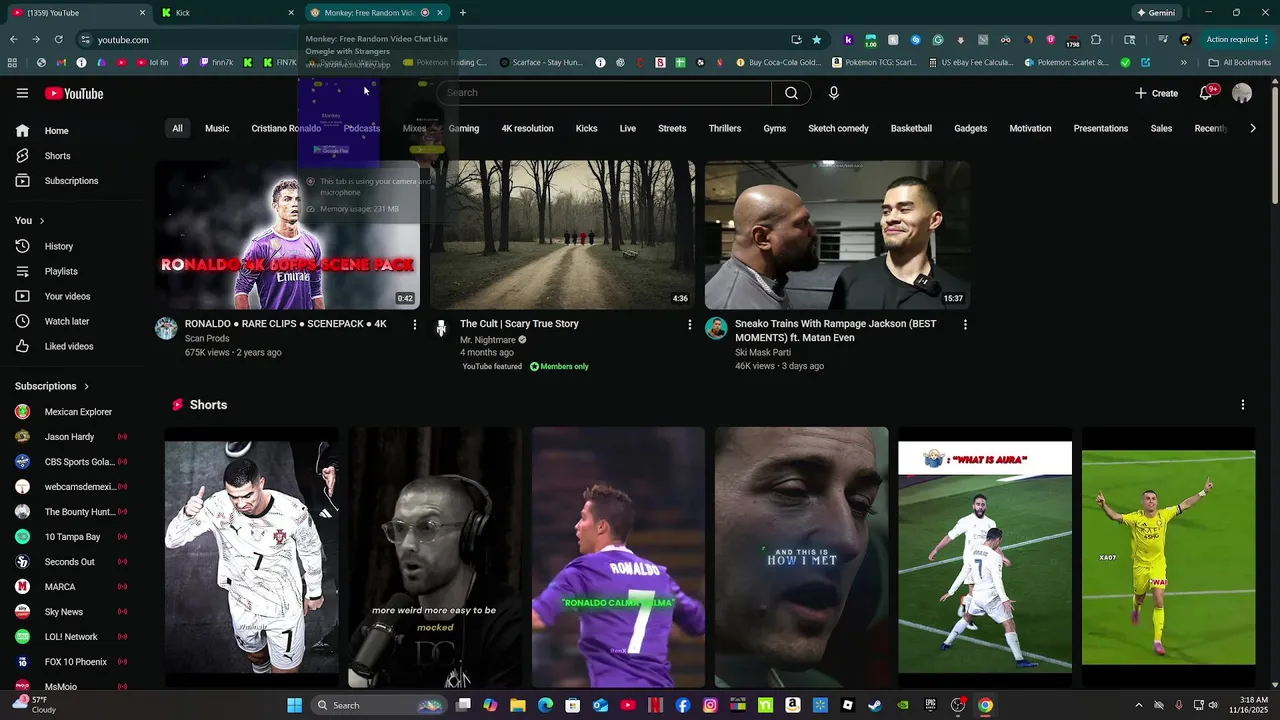
Task: Show more bookmarks with chevron overflow
Action: [x=1184, y=62]
